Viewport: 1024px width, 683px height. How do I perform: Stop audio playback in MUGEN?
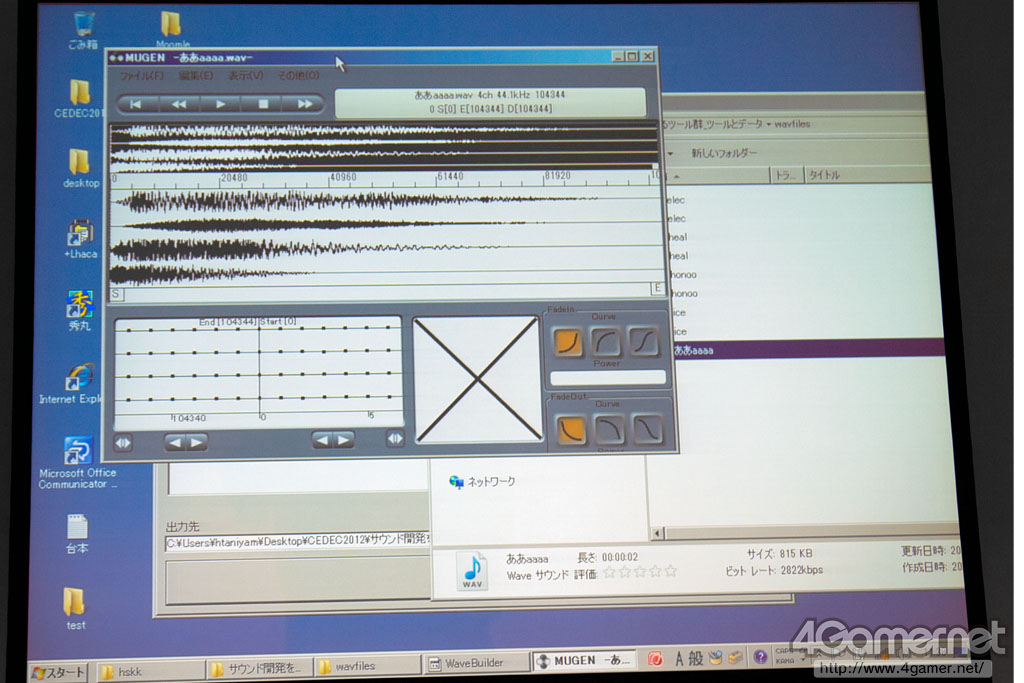coord(263,104)
